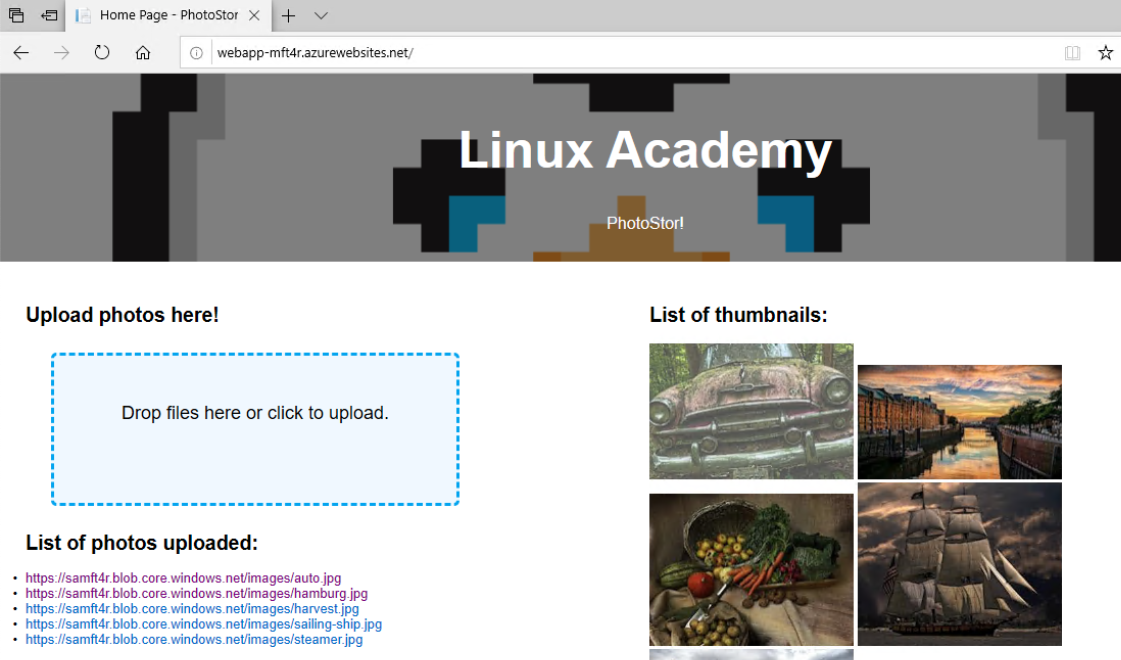The image size is (1121, 660).
Task: Click the set these tabs aside icon
Action: click(49, 15)
